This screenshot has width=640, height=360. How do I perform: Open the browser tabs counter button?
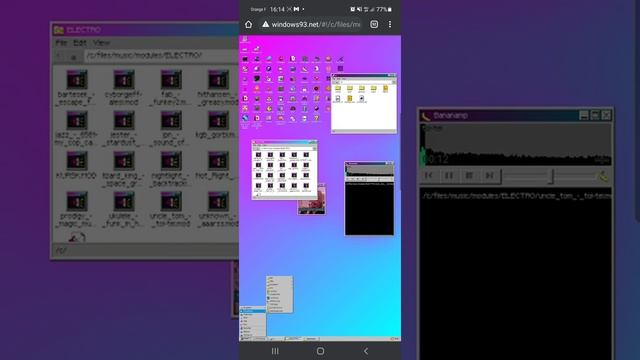point(374,24)
